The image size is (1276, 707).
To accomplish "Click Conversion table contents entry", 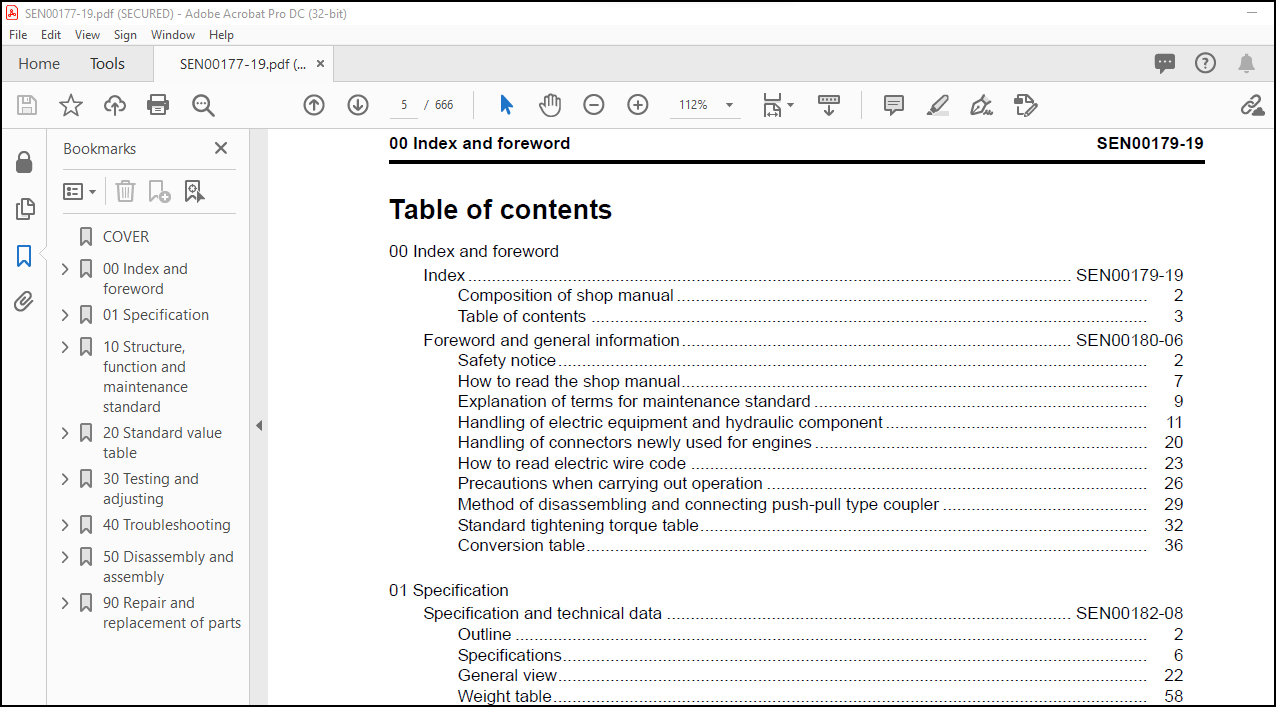I will click(x=521, y=546).
